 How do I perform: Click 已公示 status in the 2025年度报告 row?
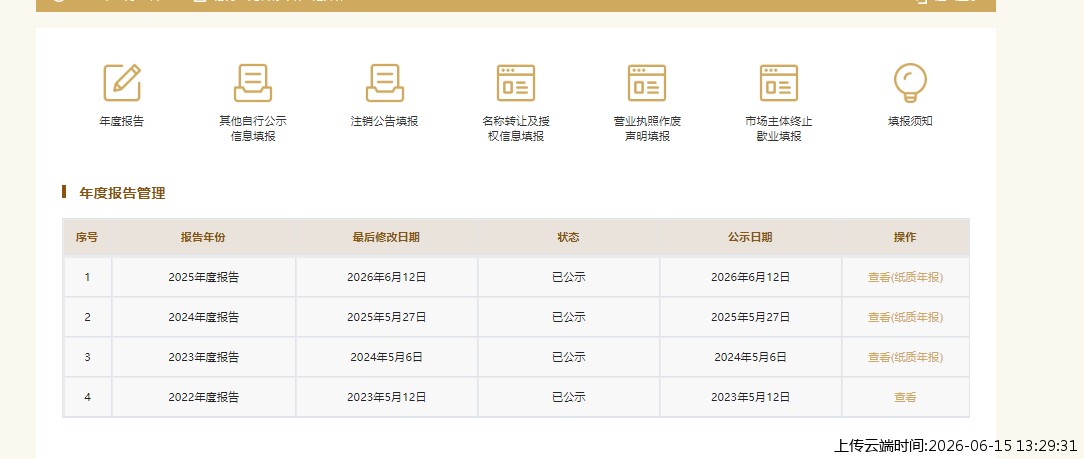[x=568, y=277]
